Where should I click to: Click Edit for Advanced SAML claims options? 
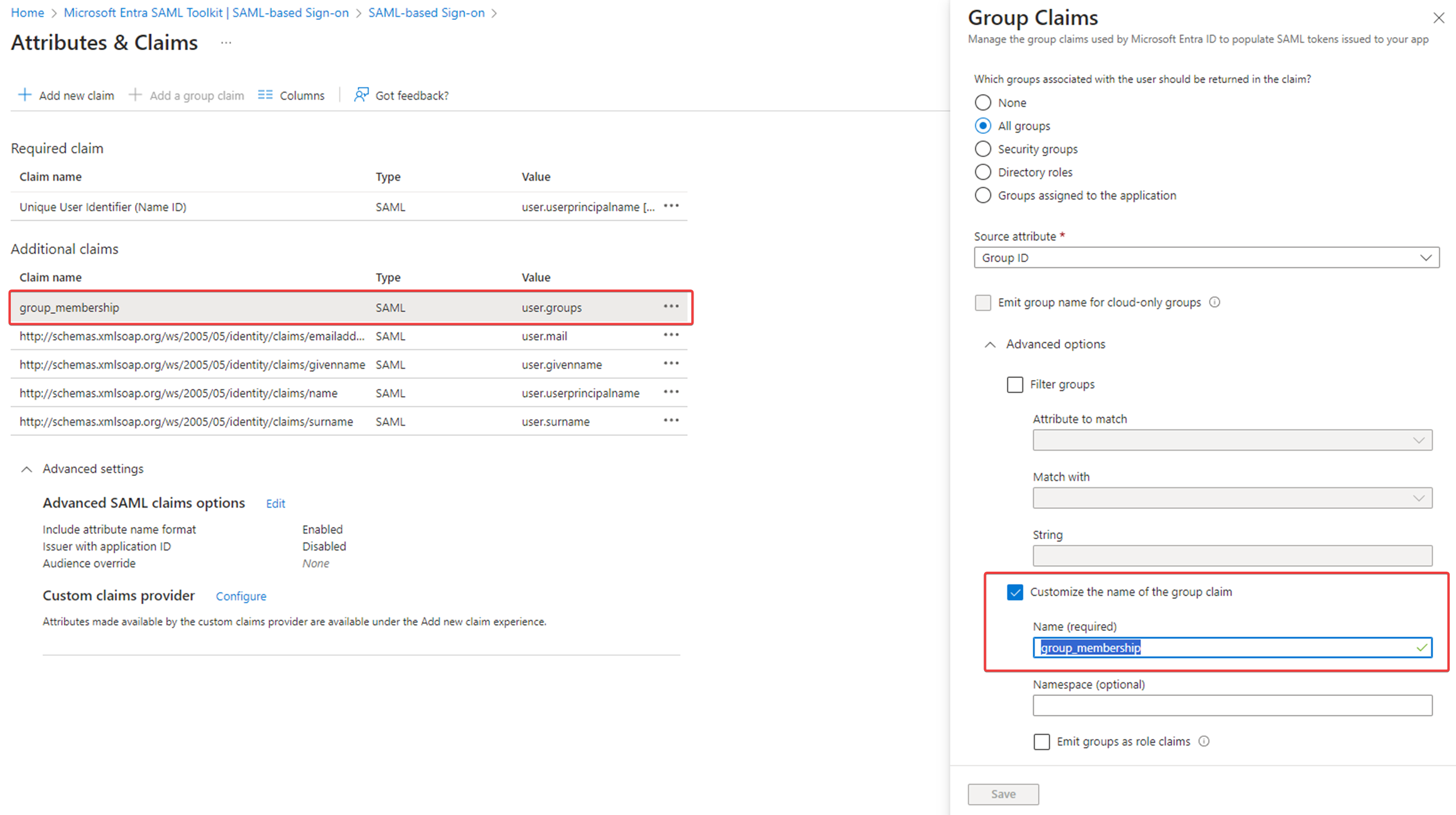click(275, 503)
